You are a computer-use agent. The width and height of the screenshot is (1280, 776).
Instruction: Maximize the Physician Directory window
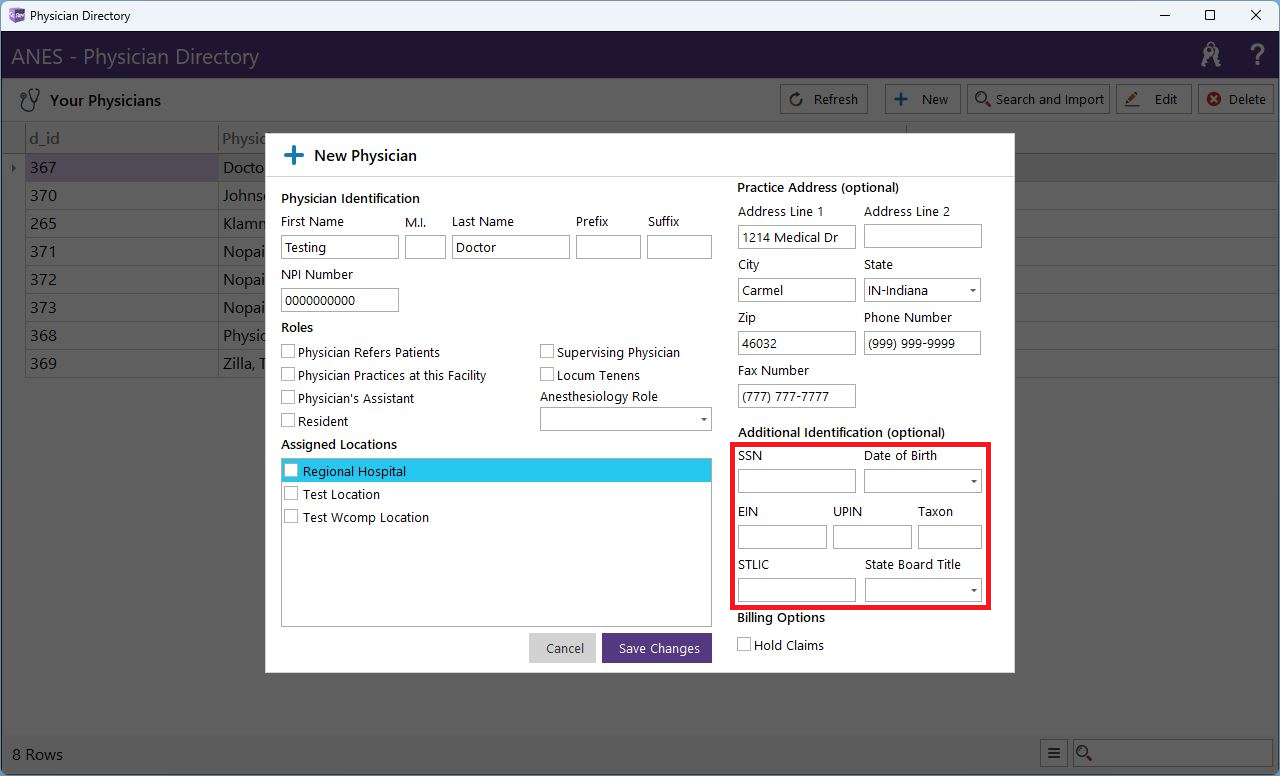click(x=1210, y=15)
